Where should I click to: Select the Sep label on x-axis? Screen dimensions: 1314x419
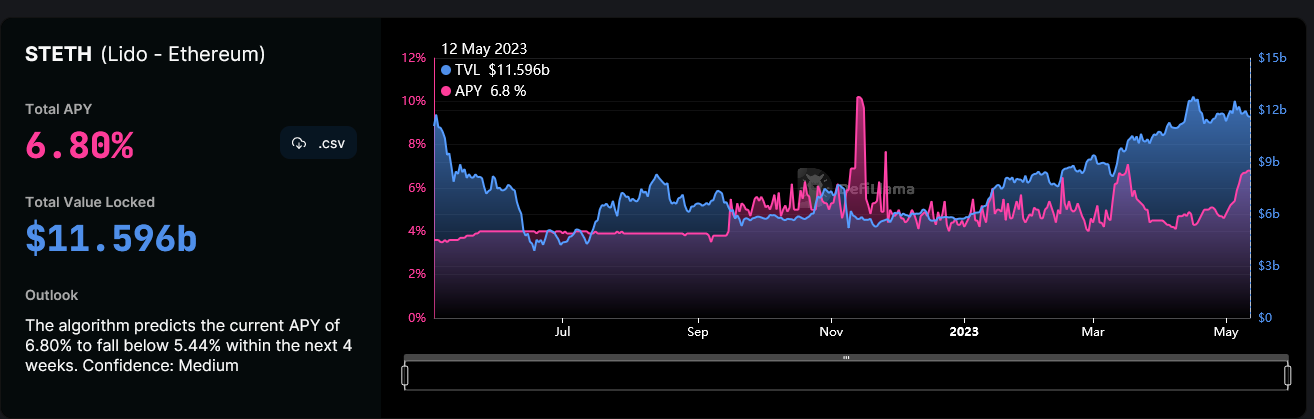(x=698, y=331)
